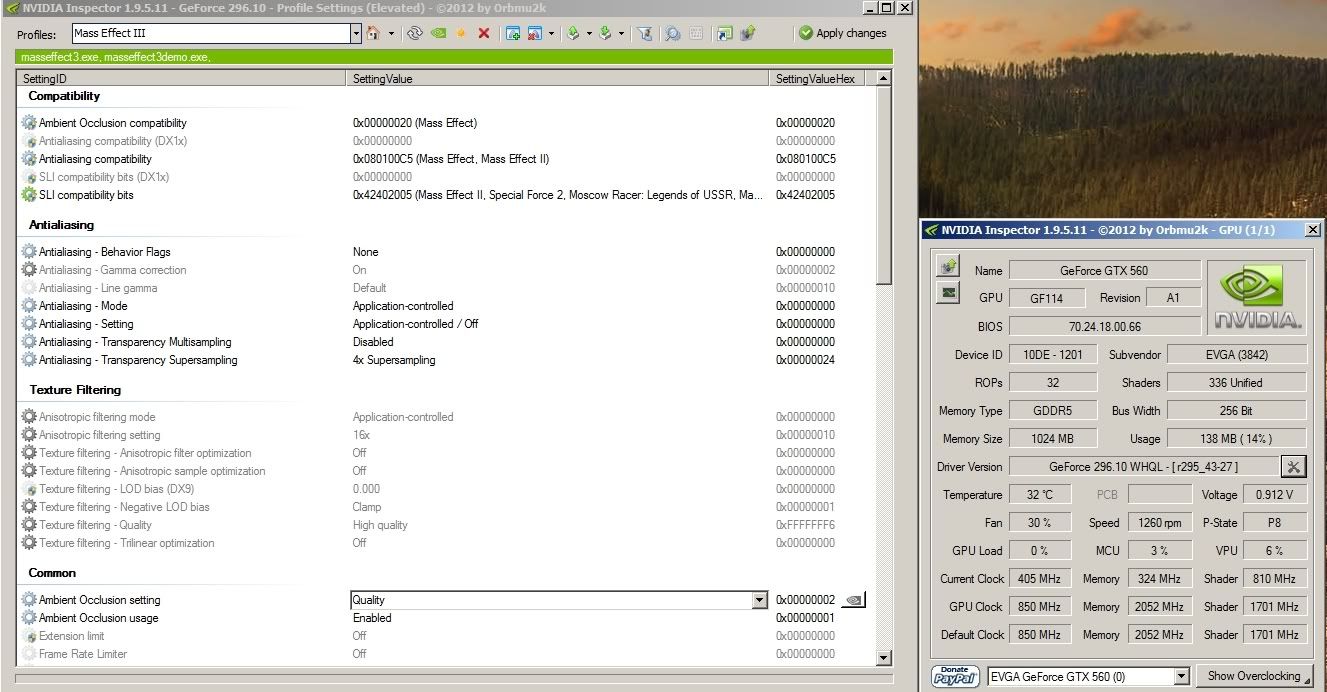Click the PayPal Donate button
Image resolution: width=1327 pixels, height=692 pixels.
coord(955,676)
